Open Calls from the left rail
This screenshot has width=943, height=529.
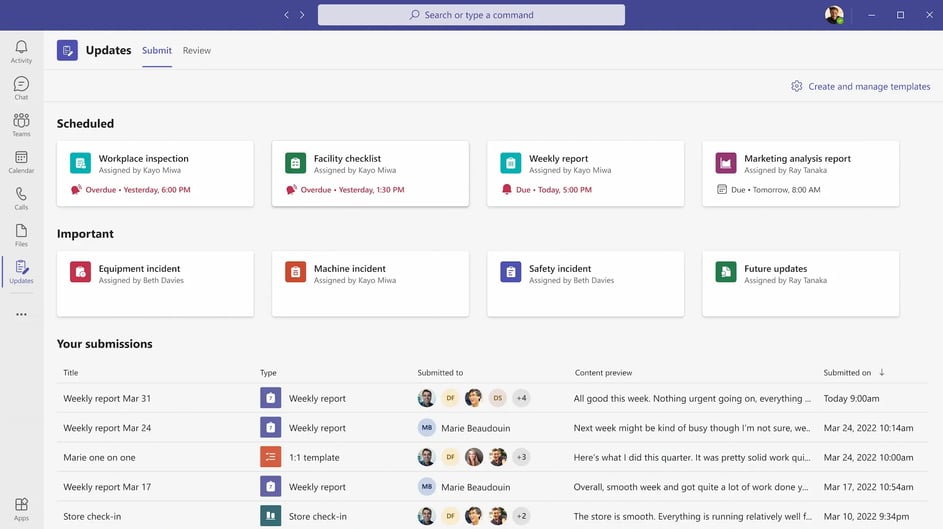[21, 198]
